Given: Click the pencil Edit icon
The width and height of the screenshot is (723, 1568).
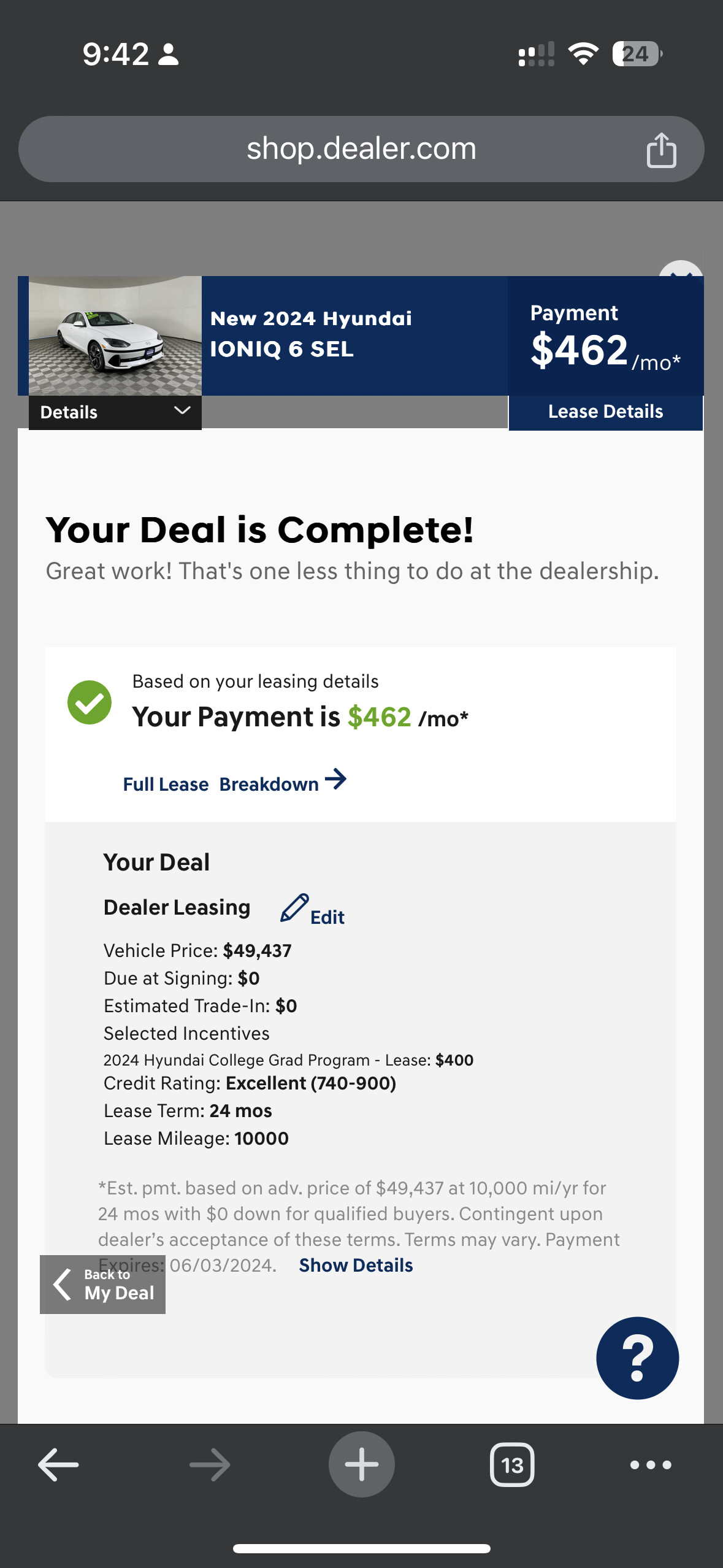Looking at the screenshot, I should (294, 908).
